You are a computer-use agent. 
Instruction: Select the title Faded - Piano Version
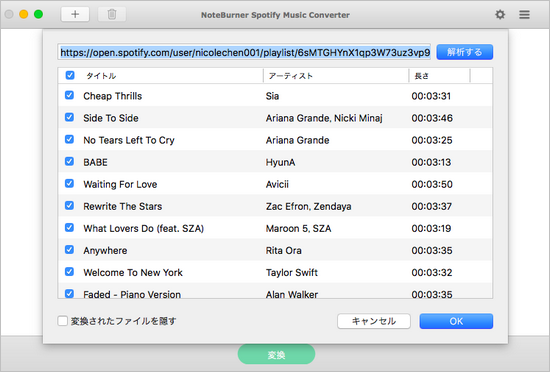(x=132, y=295)
